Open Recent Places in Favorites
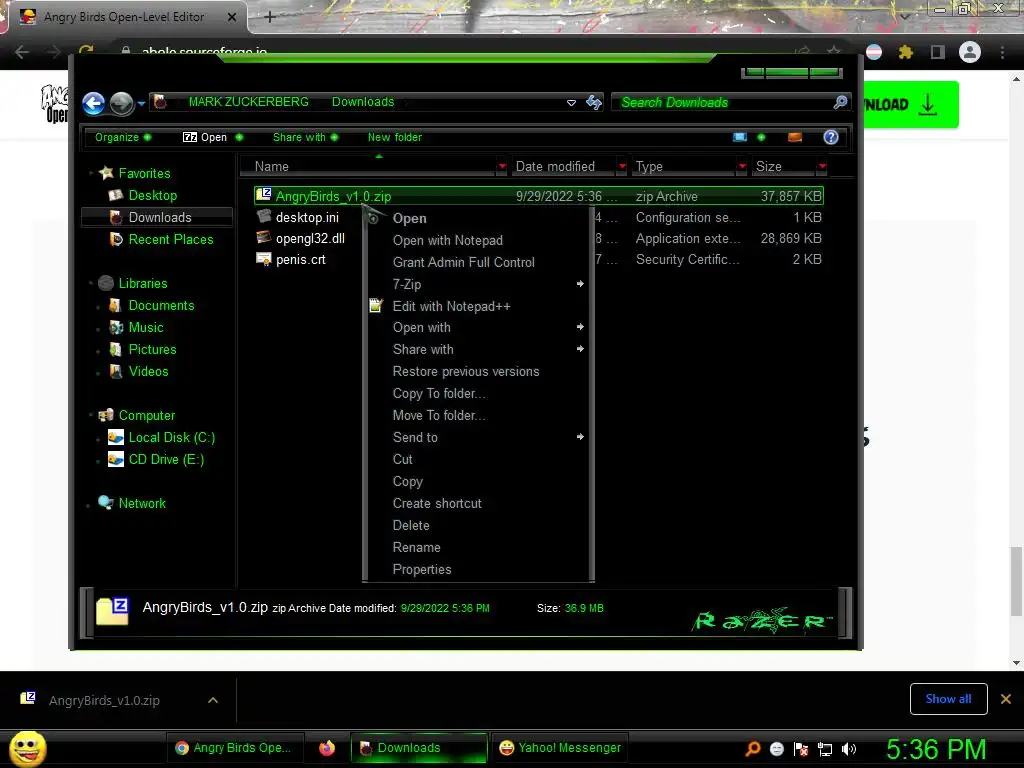This screenshot has width=1024, height=768. point(170,239)
